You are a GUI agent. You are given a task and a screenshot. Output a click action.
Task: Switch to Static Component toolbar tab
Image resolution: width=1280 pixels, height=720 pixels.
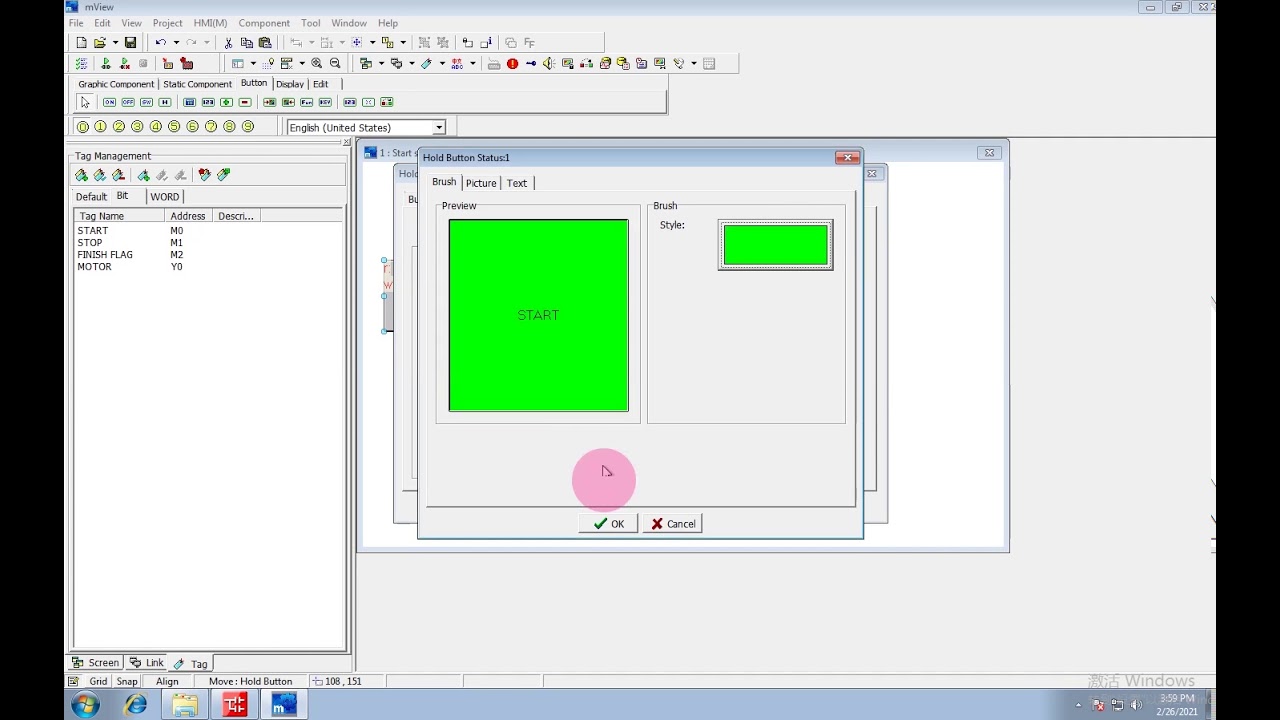(197, 84)
